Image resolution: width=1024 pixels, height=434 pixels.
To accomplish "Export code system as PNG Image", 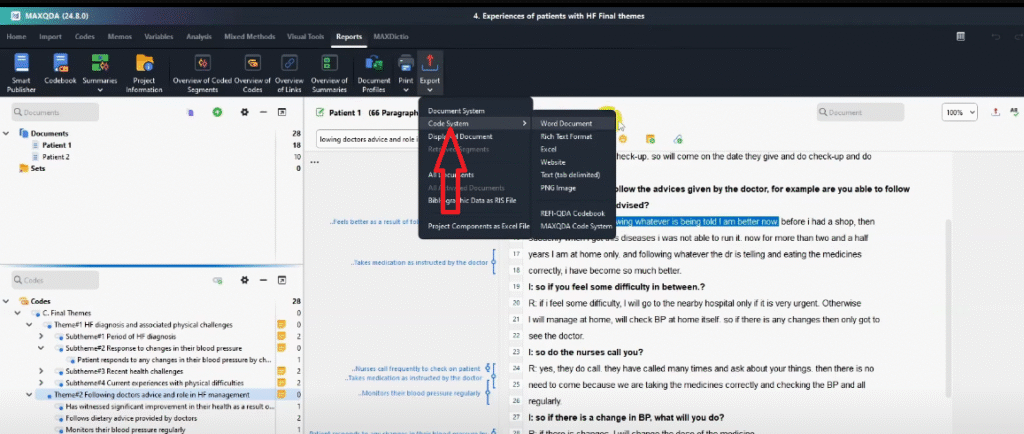I will (557, 187).
